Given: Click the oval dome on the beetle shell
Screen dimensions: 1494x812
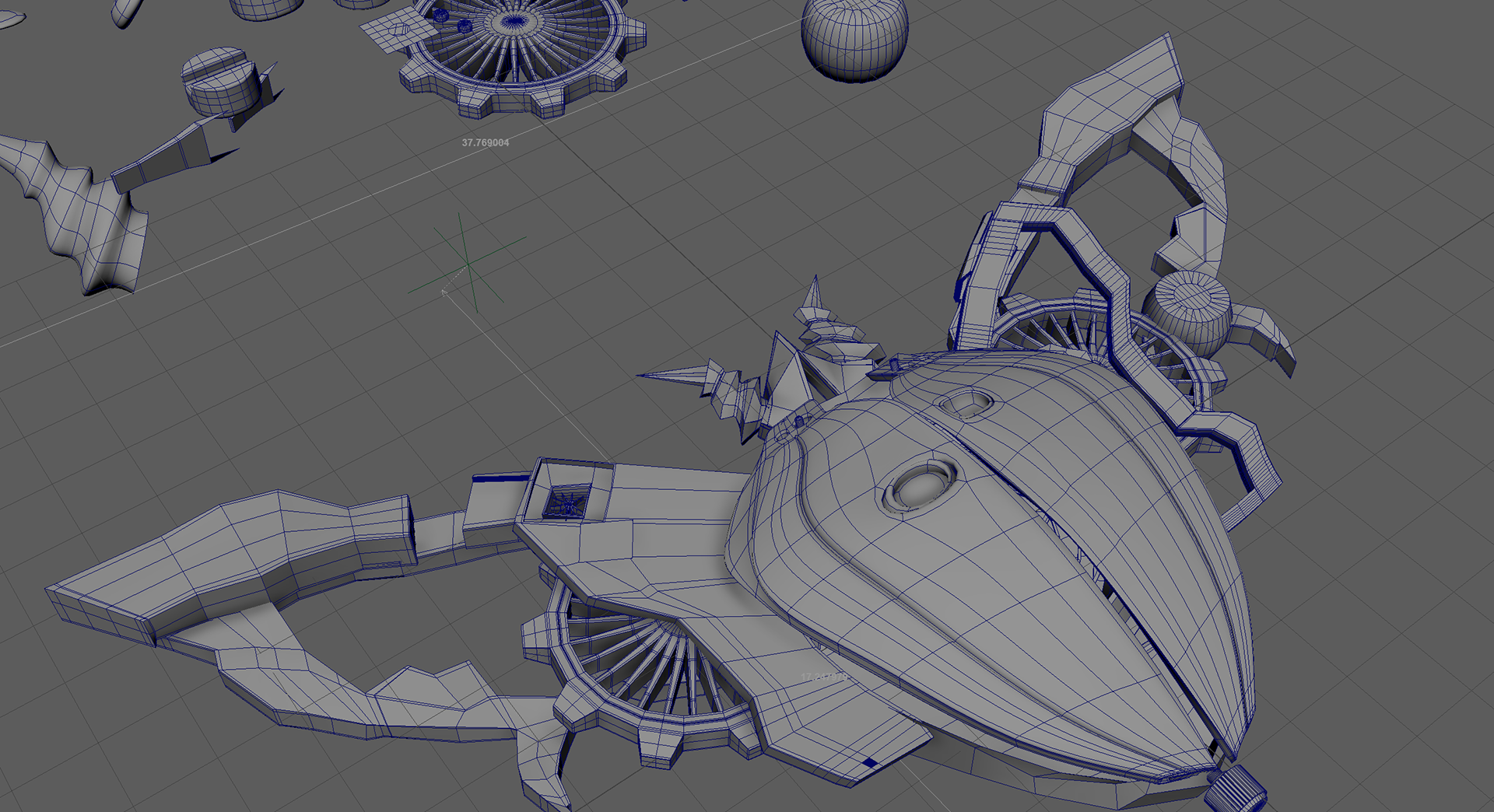Looking at the screenshot, I should [922, 485].
